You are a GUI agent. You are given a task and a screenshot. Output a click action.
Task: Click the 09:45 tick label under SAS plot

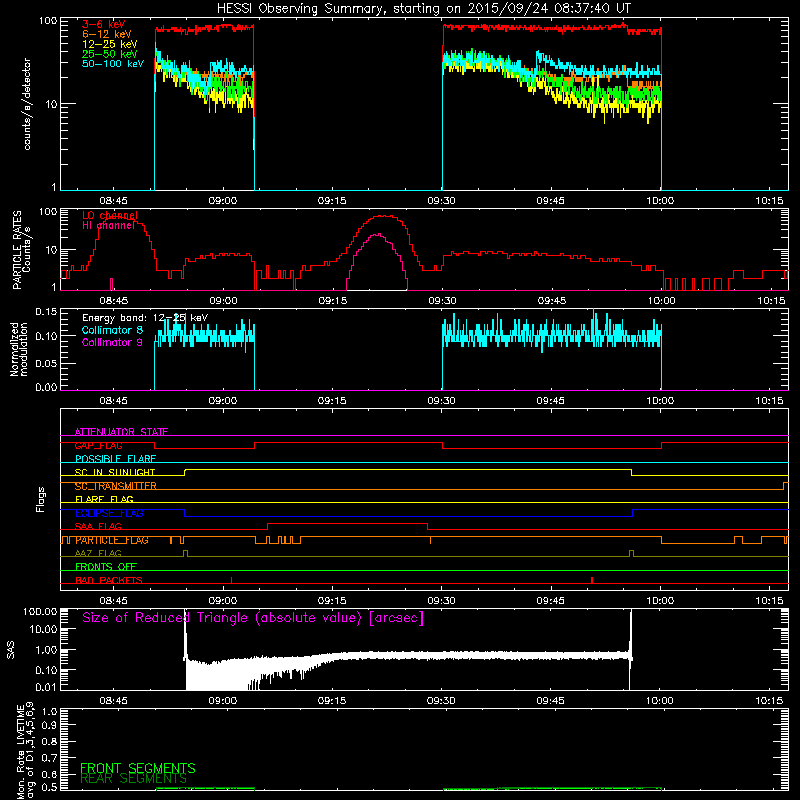[x=551, y=701]
